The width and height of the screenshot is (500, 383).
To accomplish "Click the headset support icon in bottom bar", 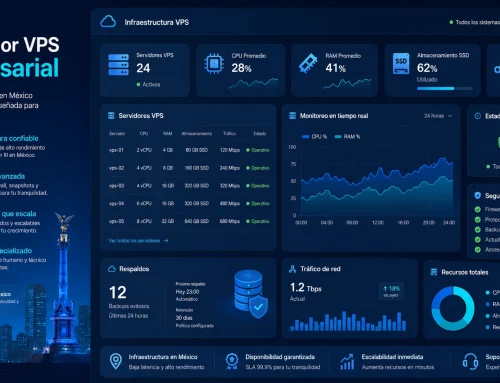I will (470, 361).
